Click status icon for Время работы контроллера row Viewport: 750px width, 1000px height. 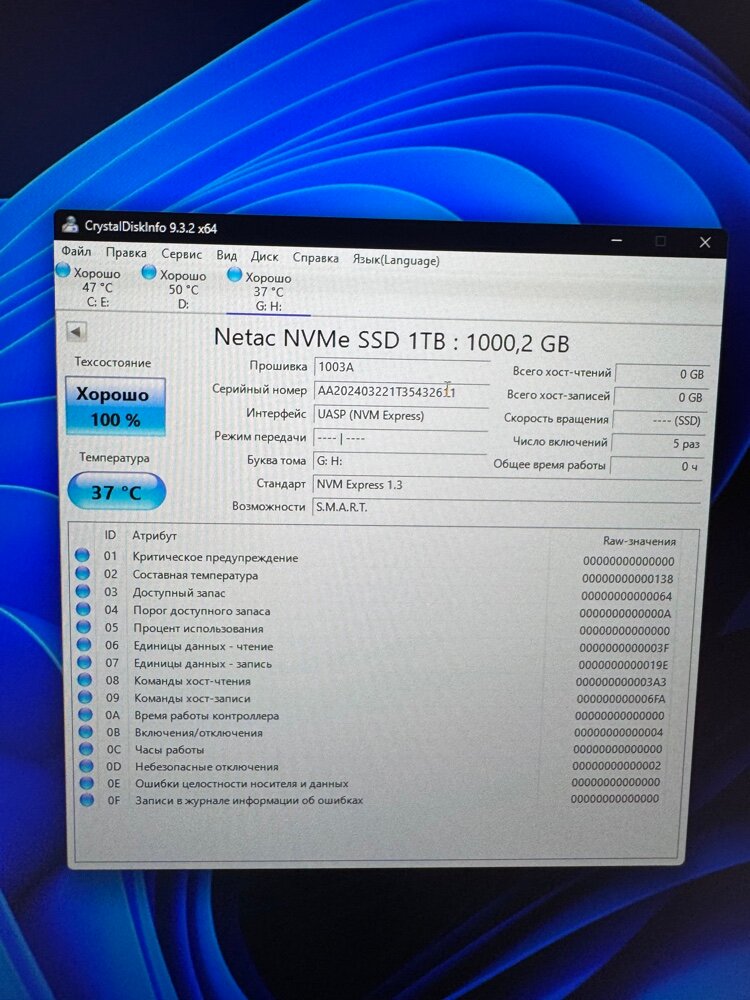85,714
